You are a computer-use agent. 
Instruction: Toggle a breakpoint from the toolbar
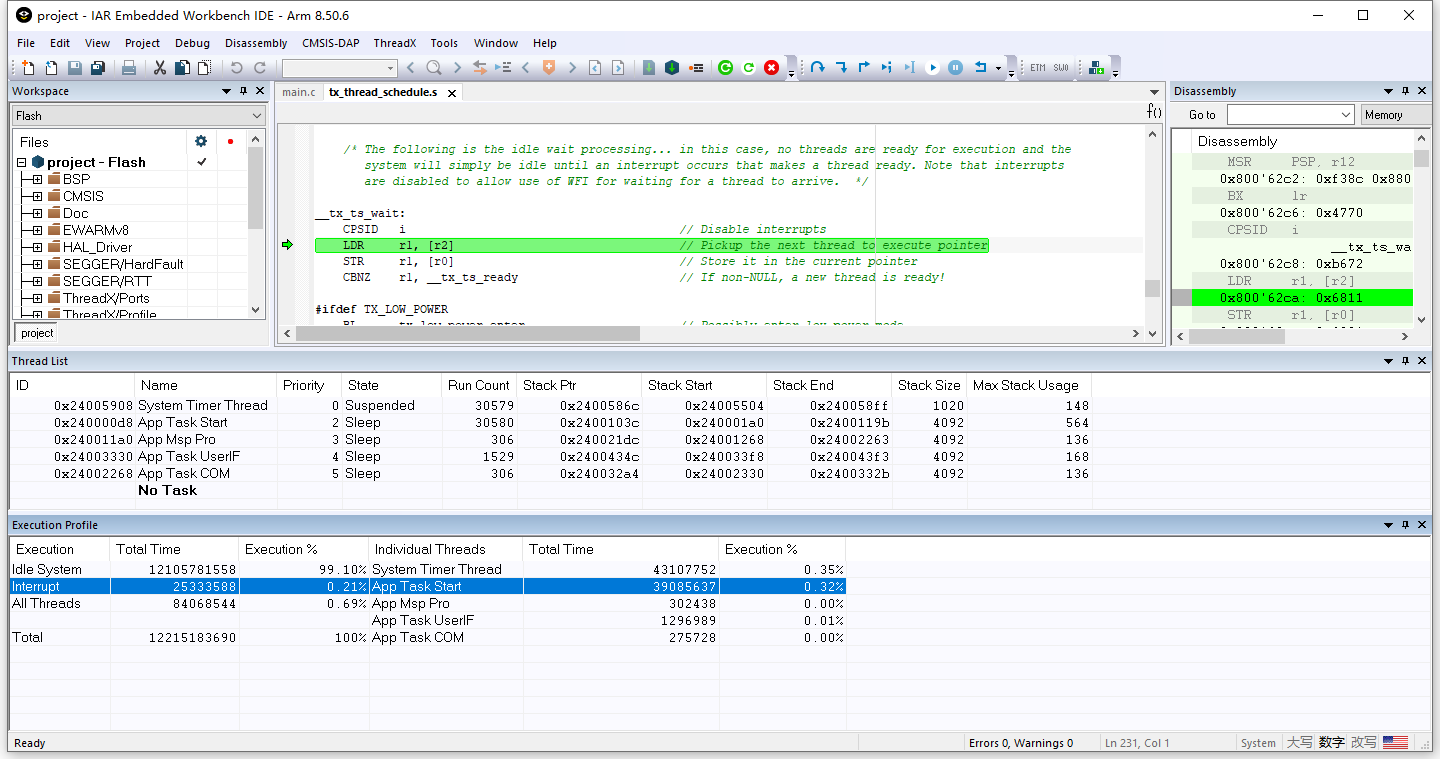696,68
